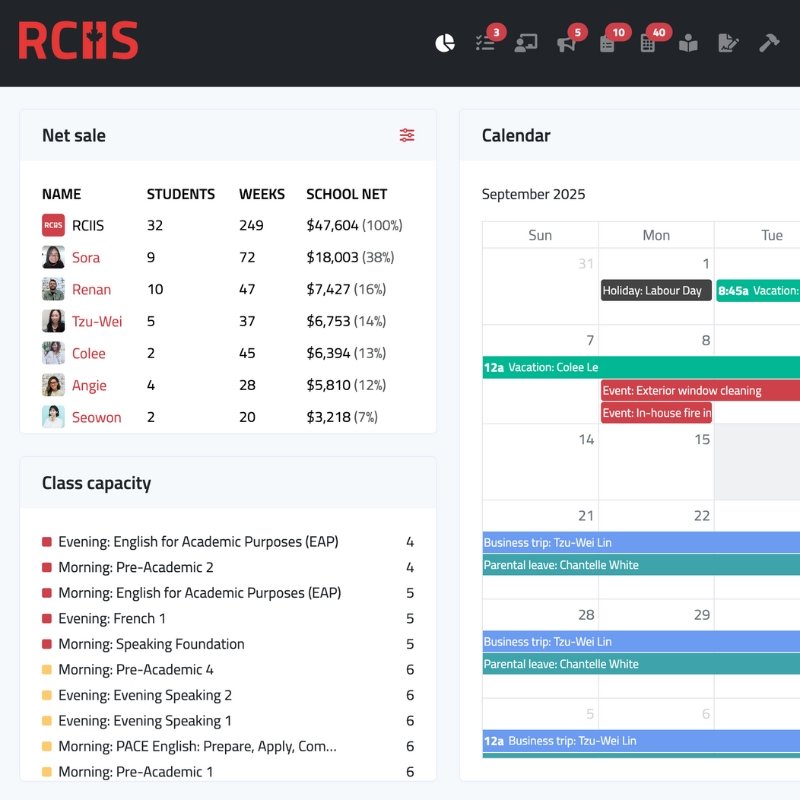Open Parental leave: Chantelle White on Sept 21
800x800 pixels.
point(640,565)
